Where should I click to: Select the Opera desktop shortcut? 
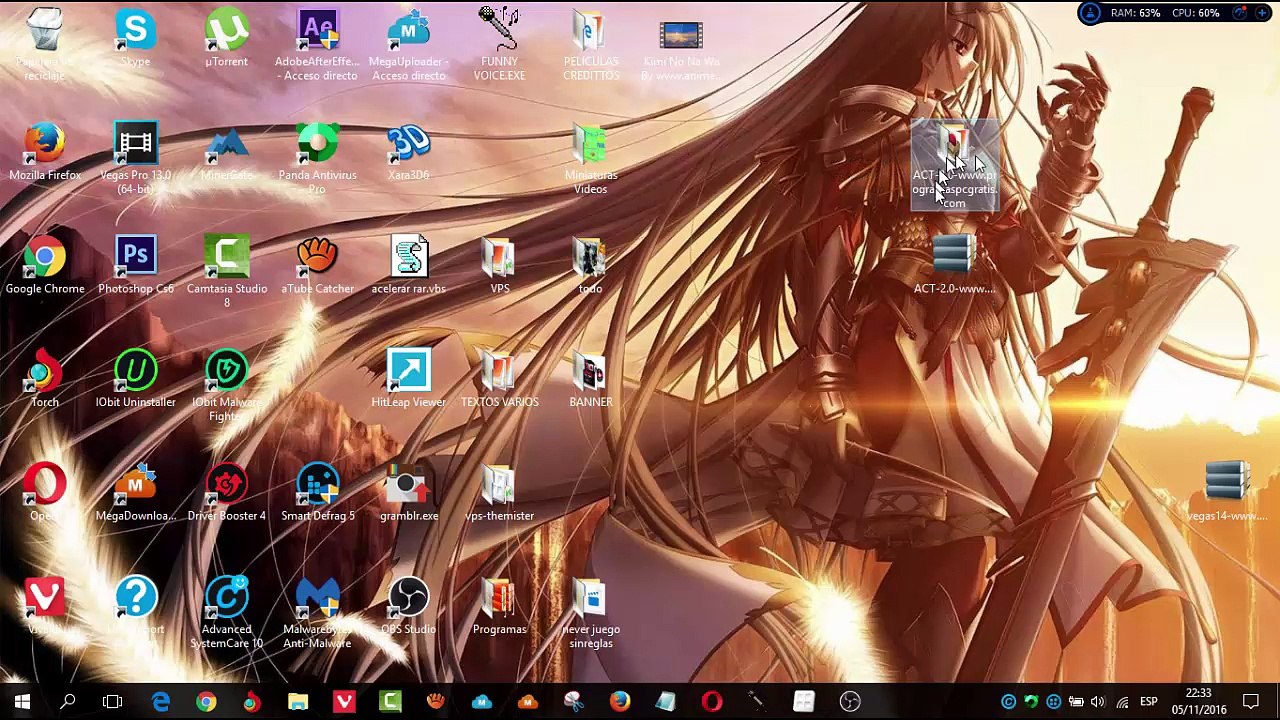tap(45, 493)
